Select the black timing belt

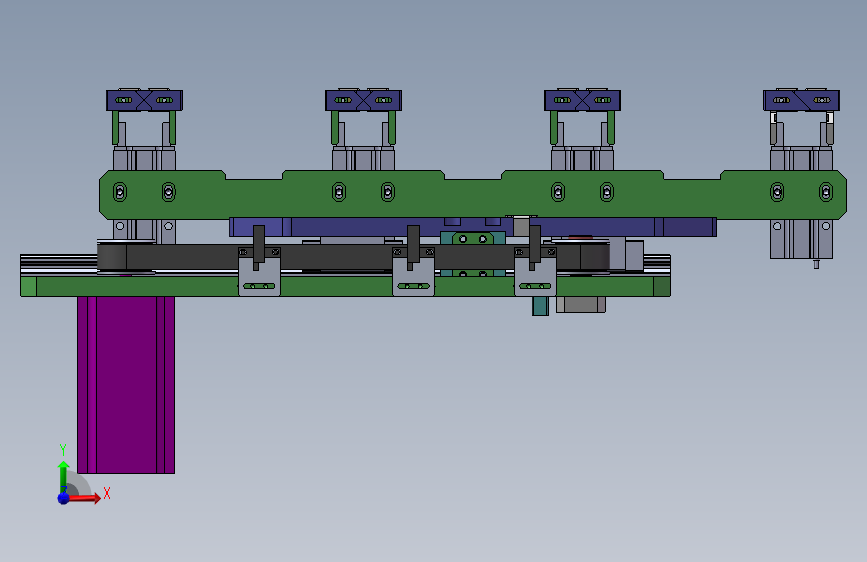(354, 257)
